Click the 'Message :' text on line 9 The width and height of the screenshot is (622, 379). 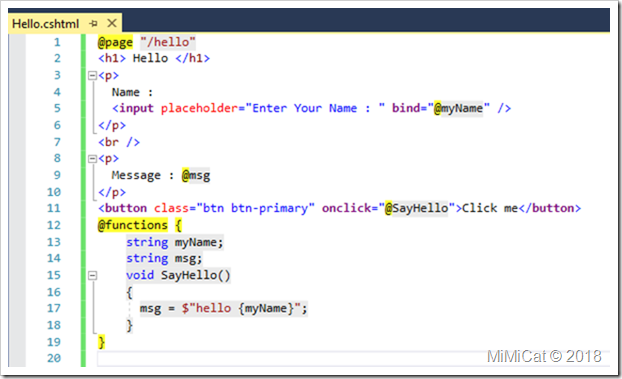[x=143, y=175]
